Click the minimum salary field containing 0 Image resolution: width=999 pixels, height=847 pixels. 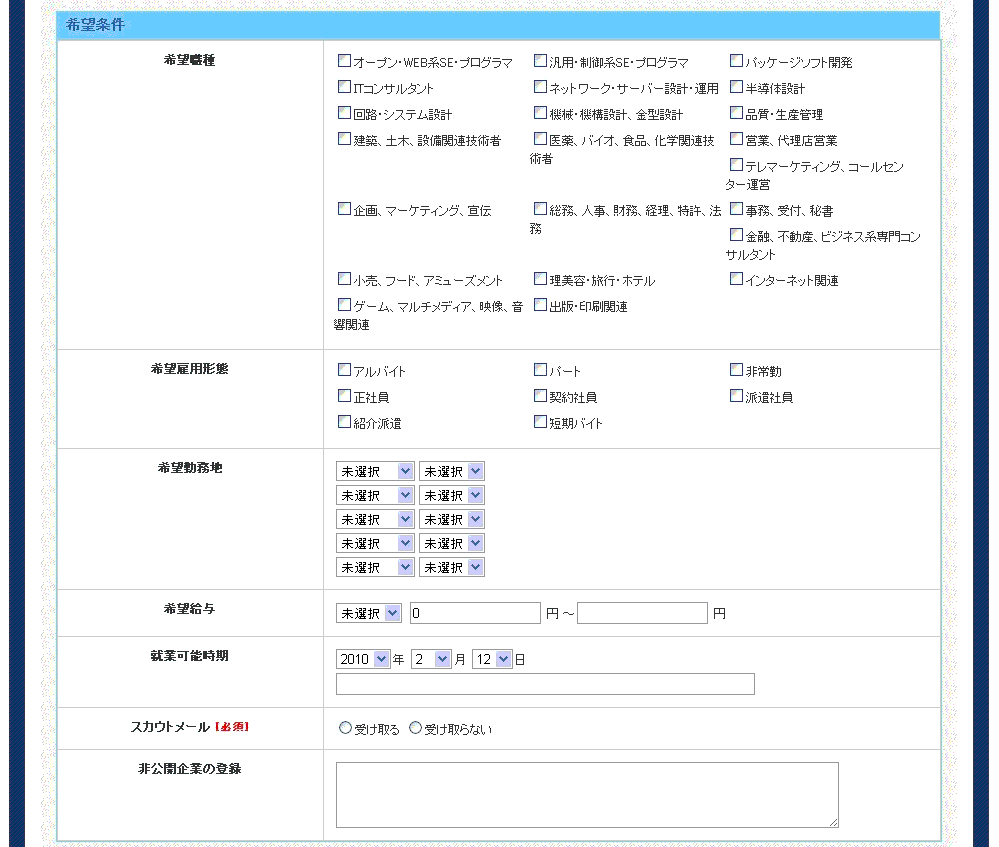coord(475,613)
